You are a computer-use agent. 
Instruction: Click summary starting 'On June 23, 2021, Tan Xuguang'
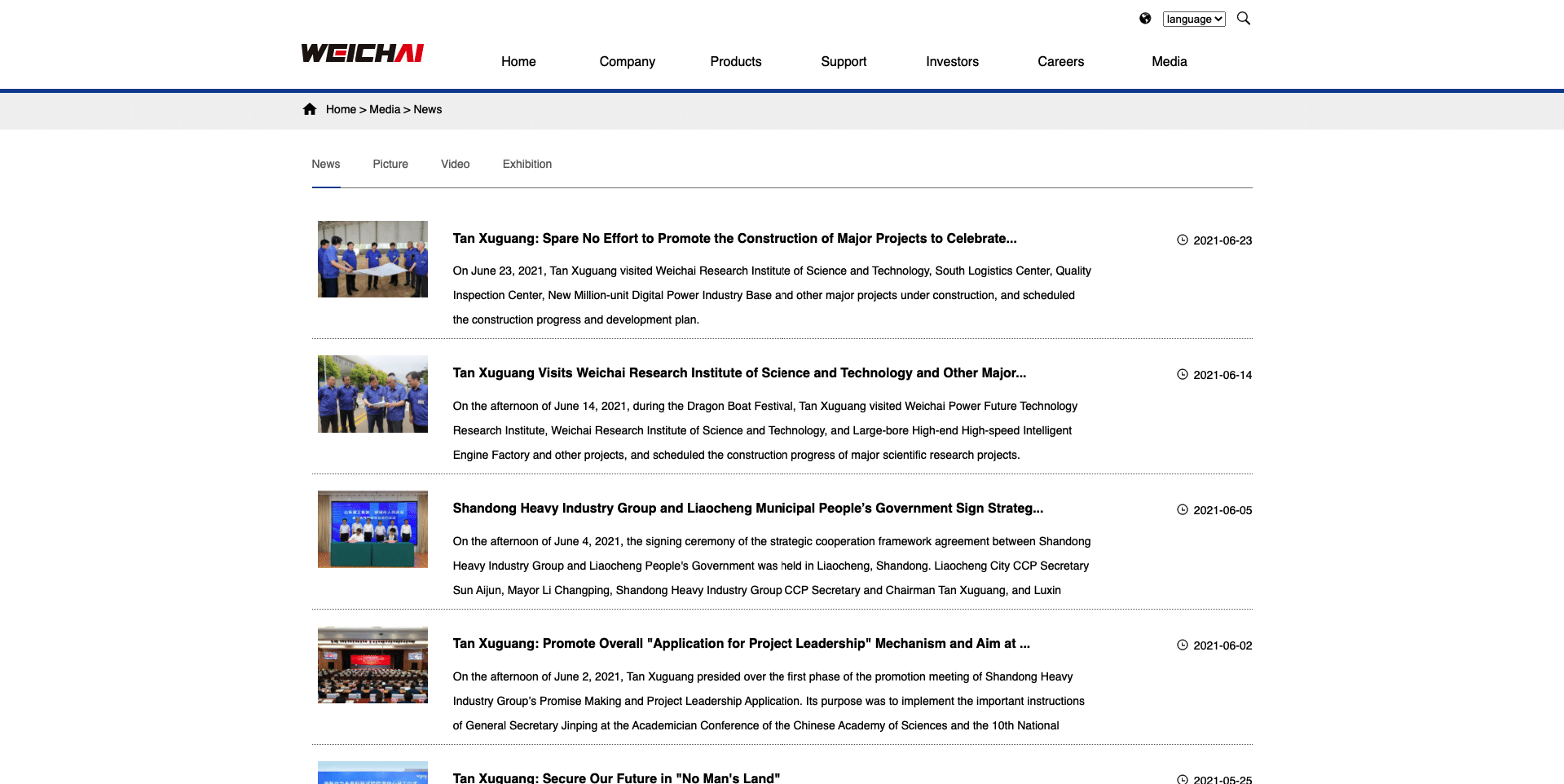(x=772, y=295)
